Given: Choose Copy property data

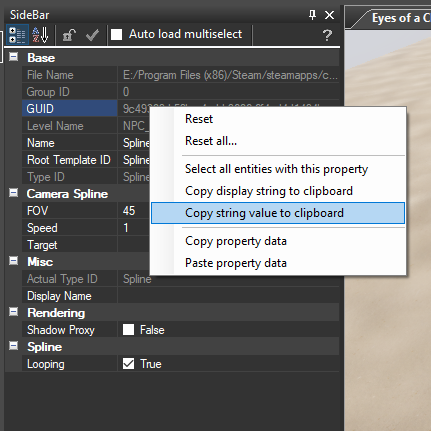Looking at the screenshot, I should (278, 241).
